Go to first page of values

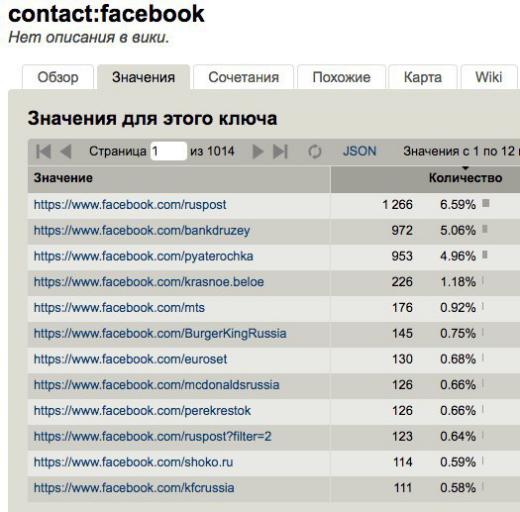43,152
